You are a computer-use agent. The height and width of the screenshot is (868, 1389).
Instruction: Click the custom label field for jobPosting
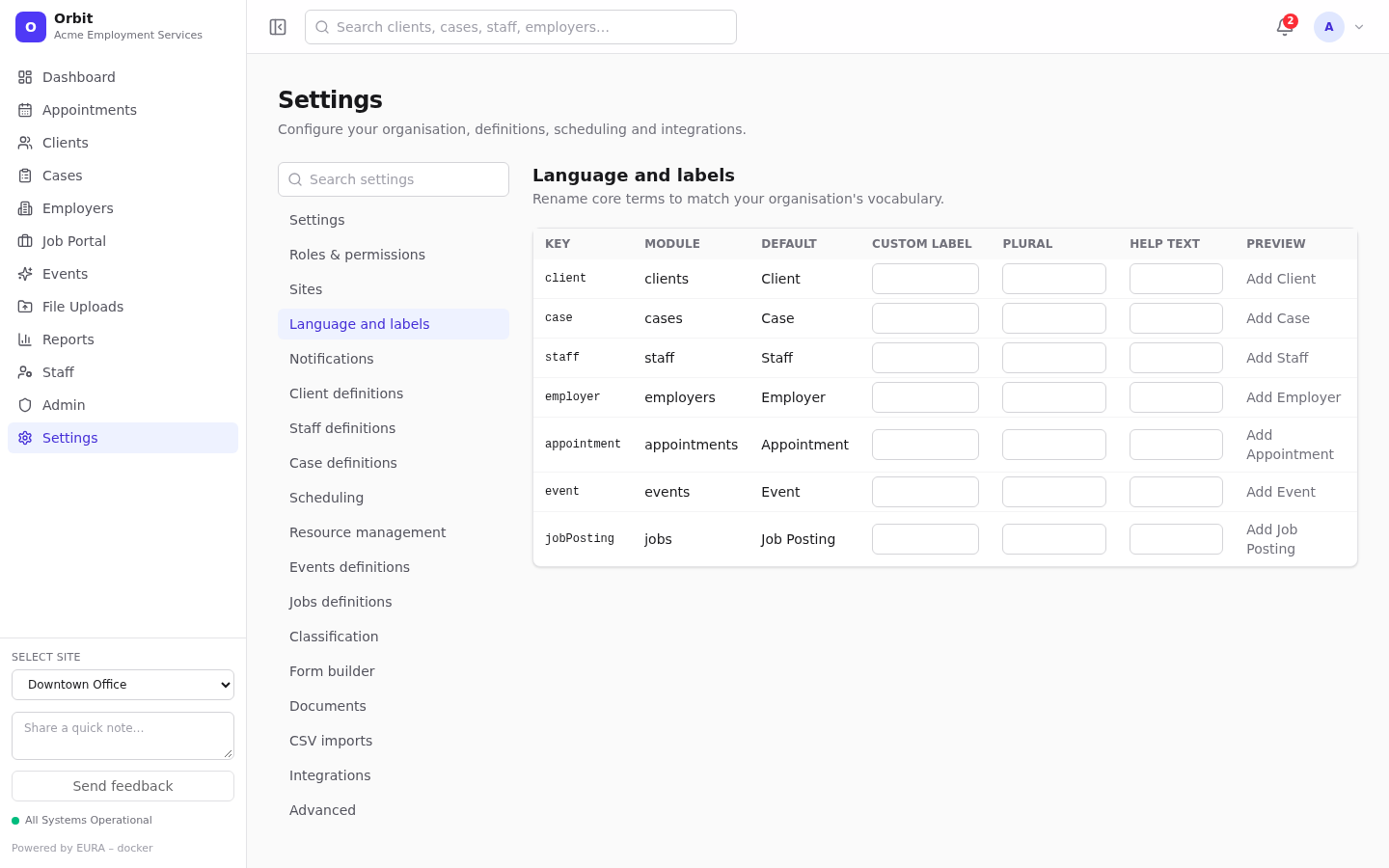925,539
